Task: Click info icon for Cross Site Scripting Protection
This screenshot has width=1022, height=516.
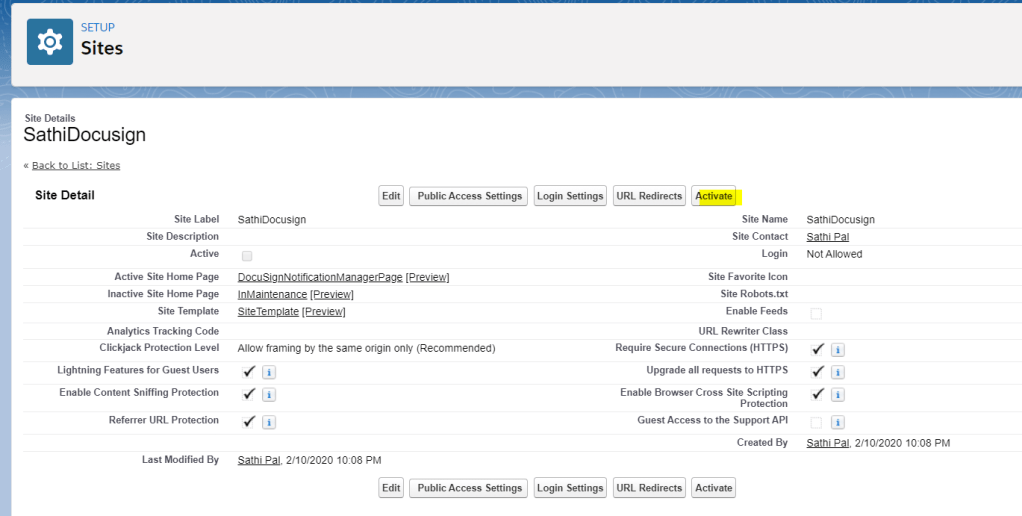Action: pos(838,395)
